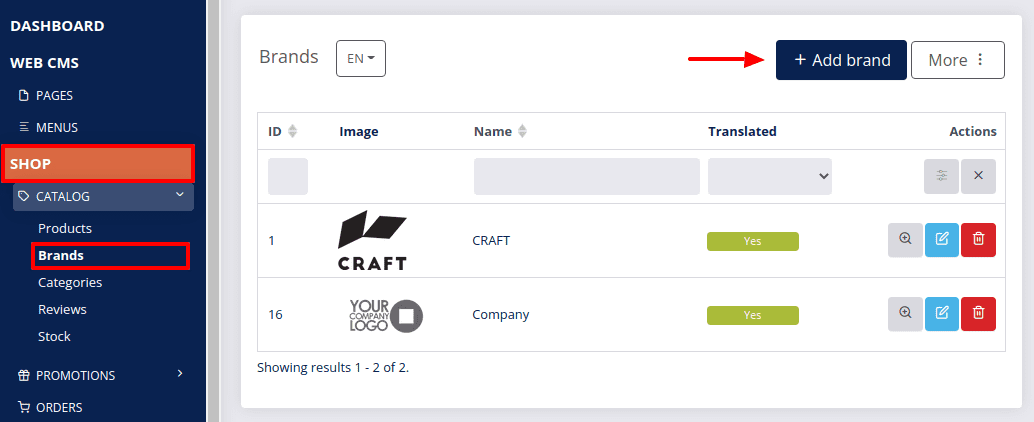Open the More options menu
1034x422 pixels.
coord(958,60)
